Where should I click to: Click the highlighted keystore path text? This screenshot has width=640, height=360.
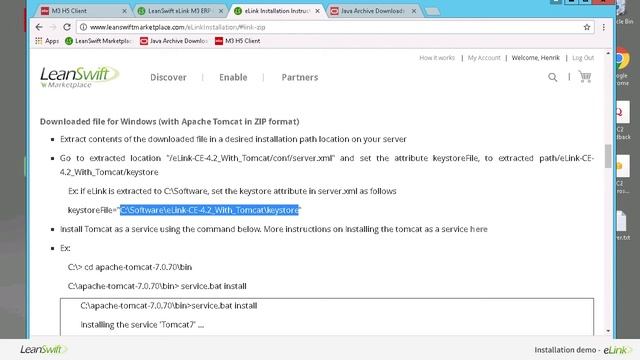pyautogui.click(x=209, y=210)
